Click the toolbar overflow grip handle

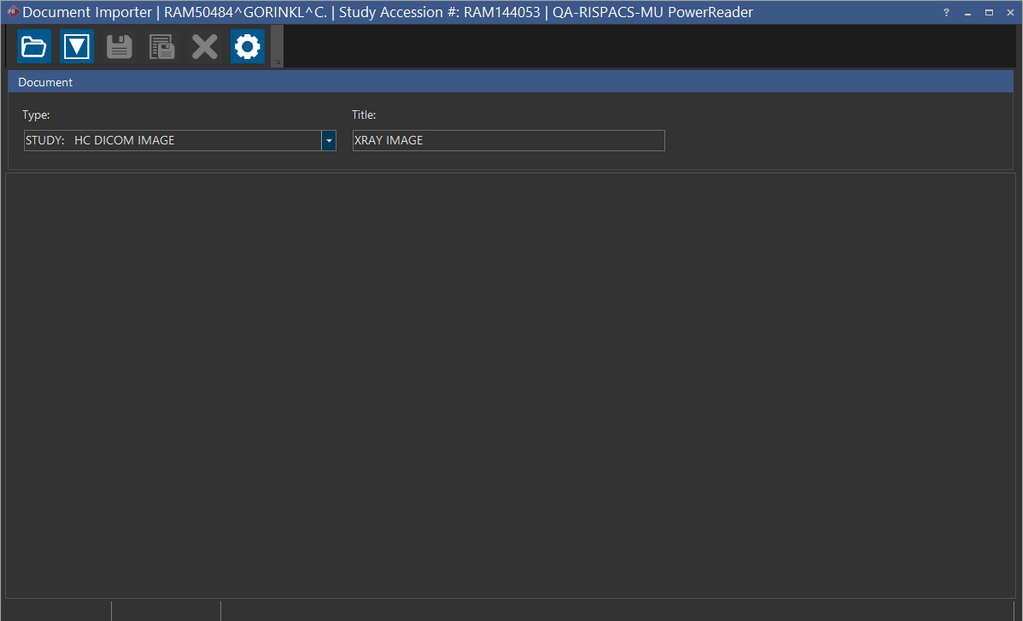point(277,47)
